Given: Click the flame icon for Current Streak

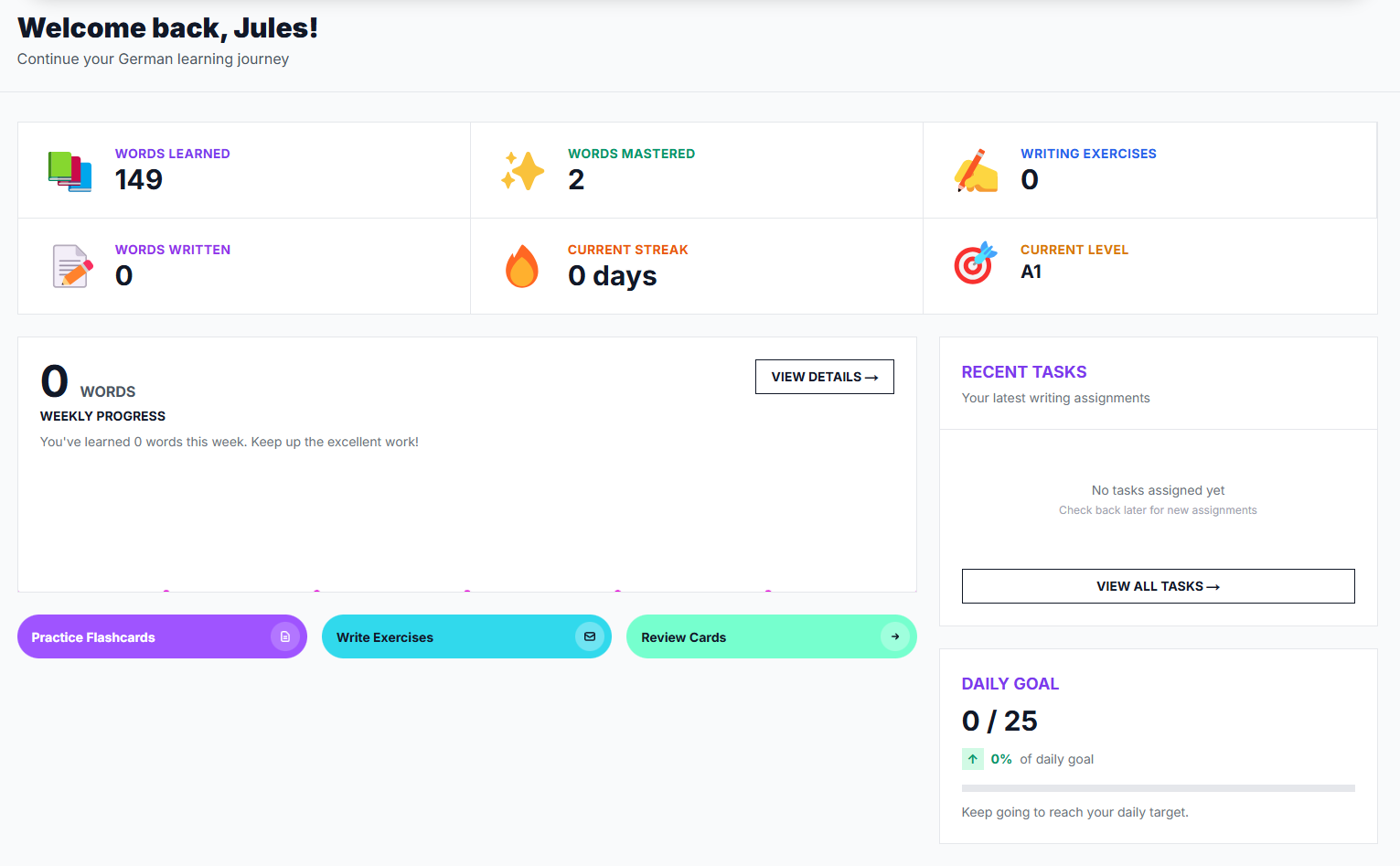Looking at the screenshot, I should (522, 267).
